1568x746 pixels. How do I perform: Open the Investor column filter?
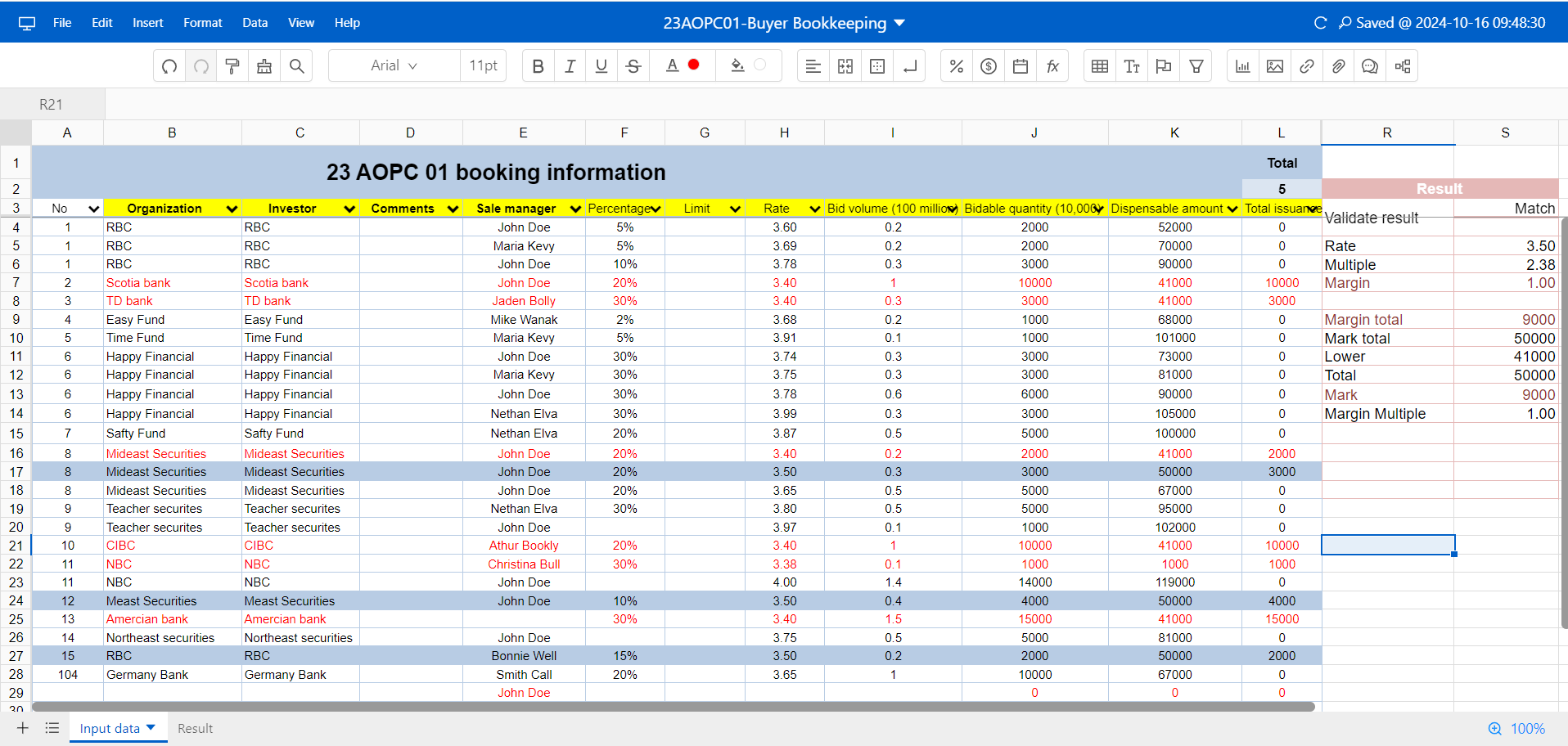[x=349, y=209]
